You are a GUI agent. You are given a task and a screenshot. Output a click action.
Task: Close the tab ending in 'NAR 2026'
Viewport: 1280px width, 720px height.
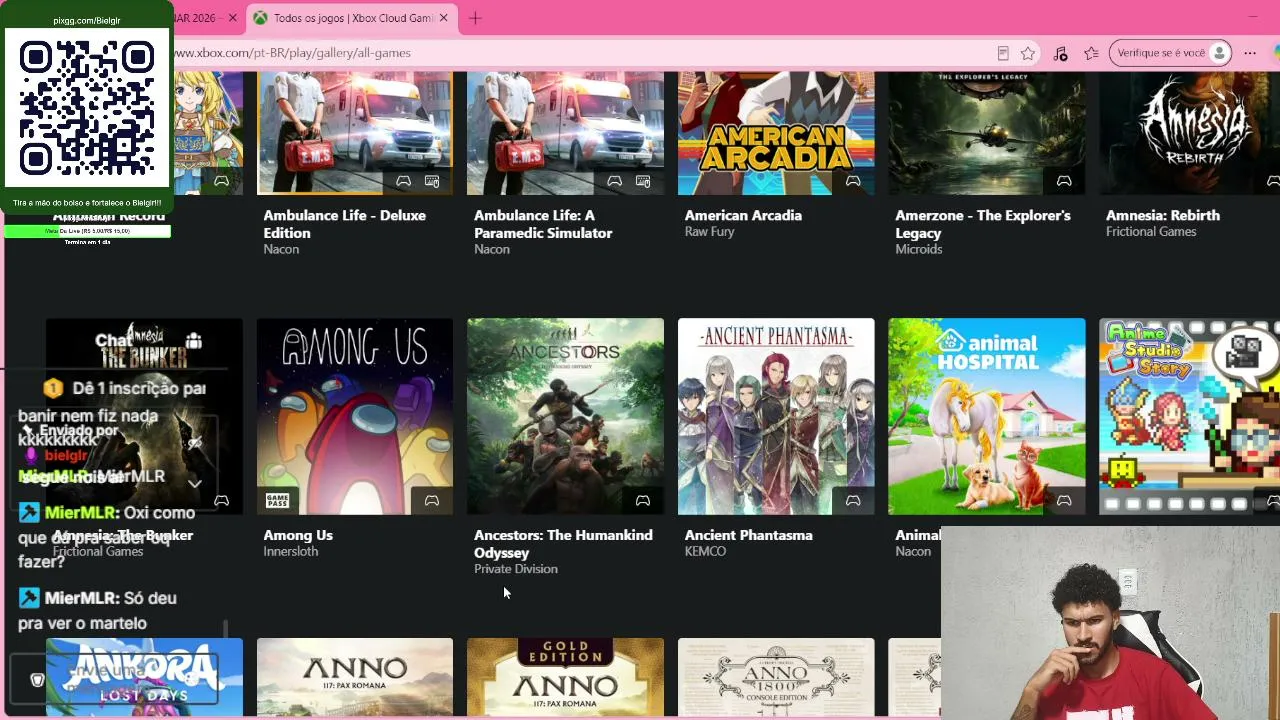tap(232, 18)
